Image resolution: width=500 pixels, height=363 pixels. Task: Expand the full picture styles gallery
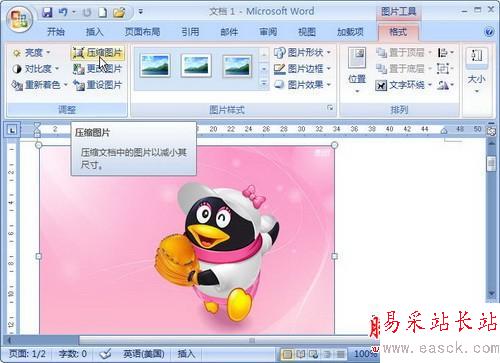coord(264,83)
